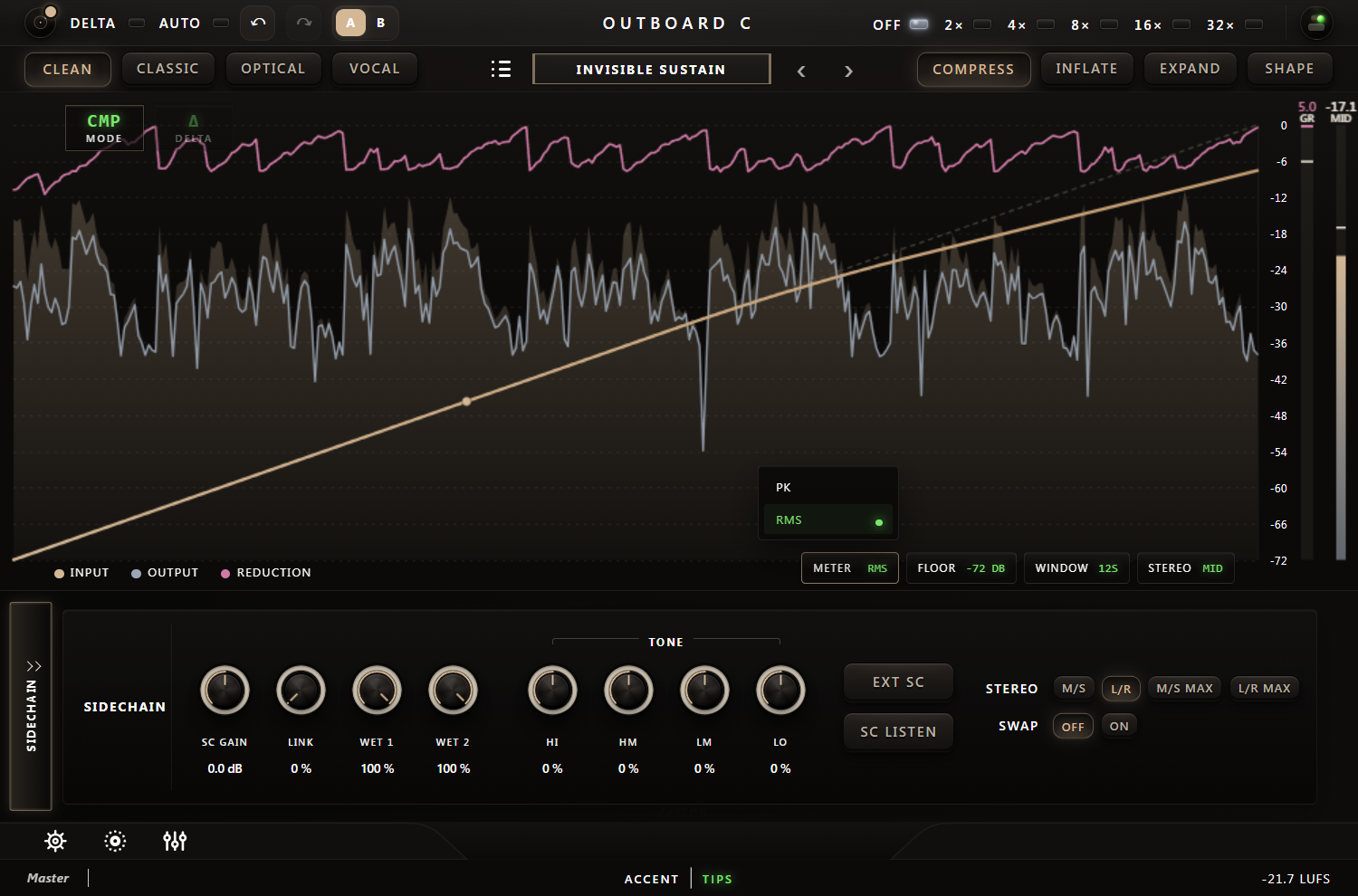Select the OPTICAL style tab
The height and width of the screenshot is (896, 1358).
273,69
